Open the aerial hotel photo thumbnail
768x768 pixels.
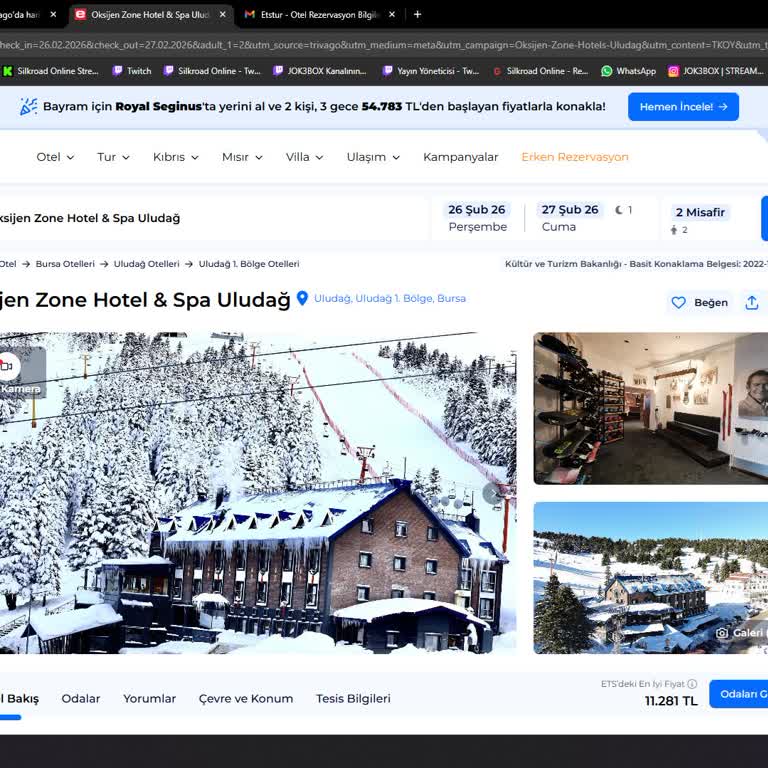[x=650, y=578]
